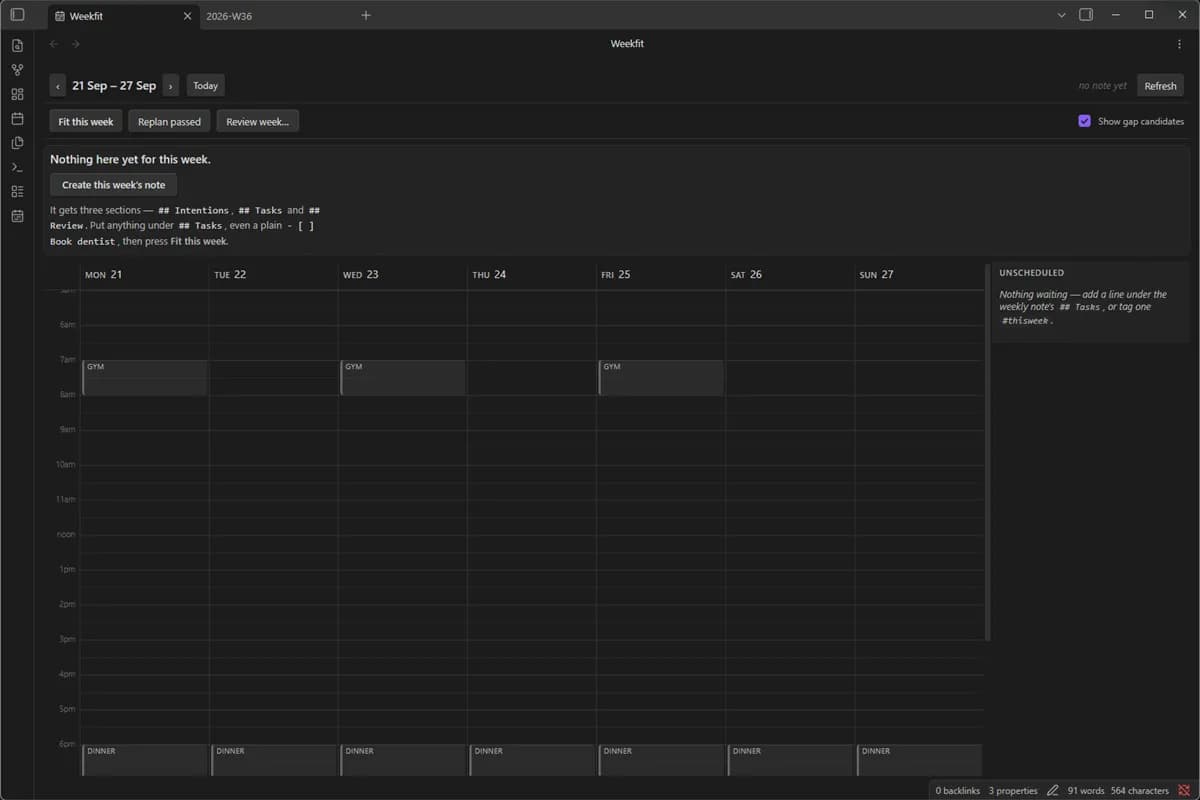The image size is (1200, 800).
Task: Click the WED 23 column header
Action: pyautogui.click(x=402, y=275)
